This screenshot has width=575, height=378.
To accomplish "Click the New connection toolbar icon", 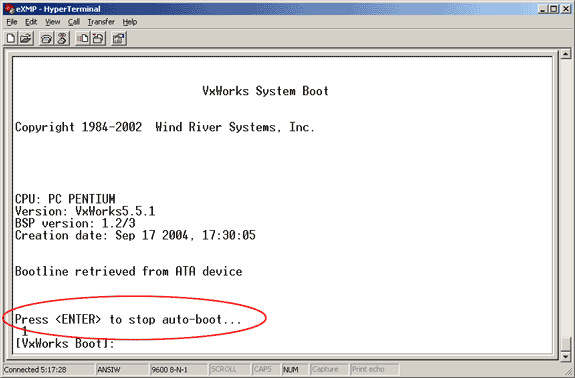I will click(x=11, y=38).
